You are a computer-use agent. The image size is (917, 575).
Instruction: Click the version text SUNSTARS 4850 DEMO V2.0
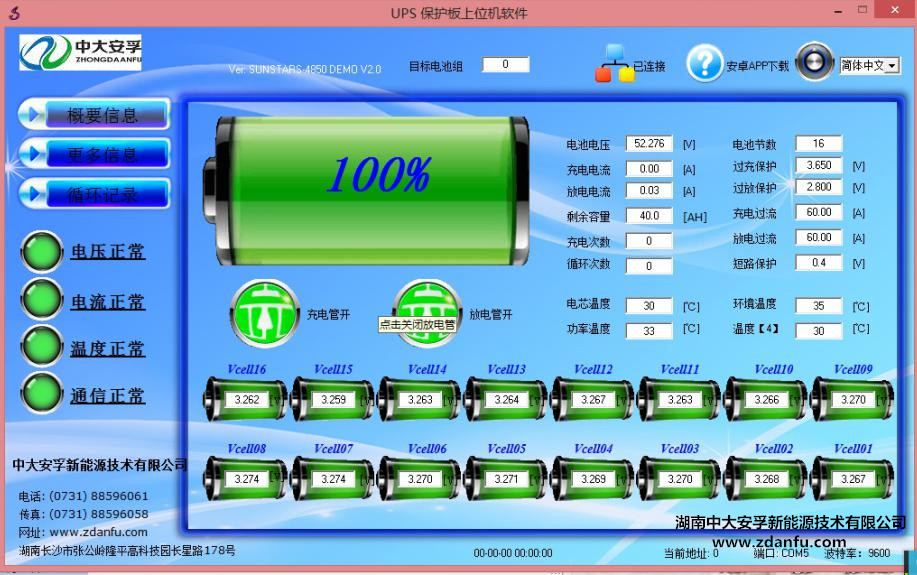315,69
